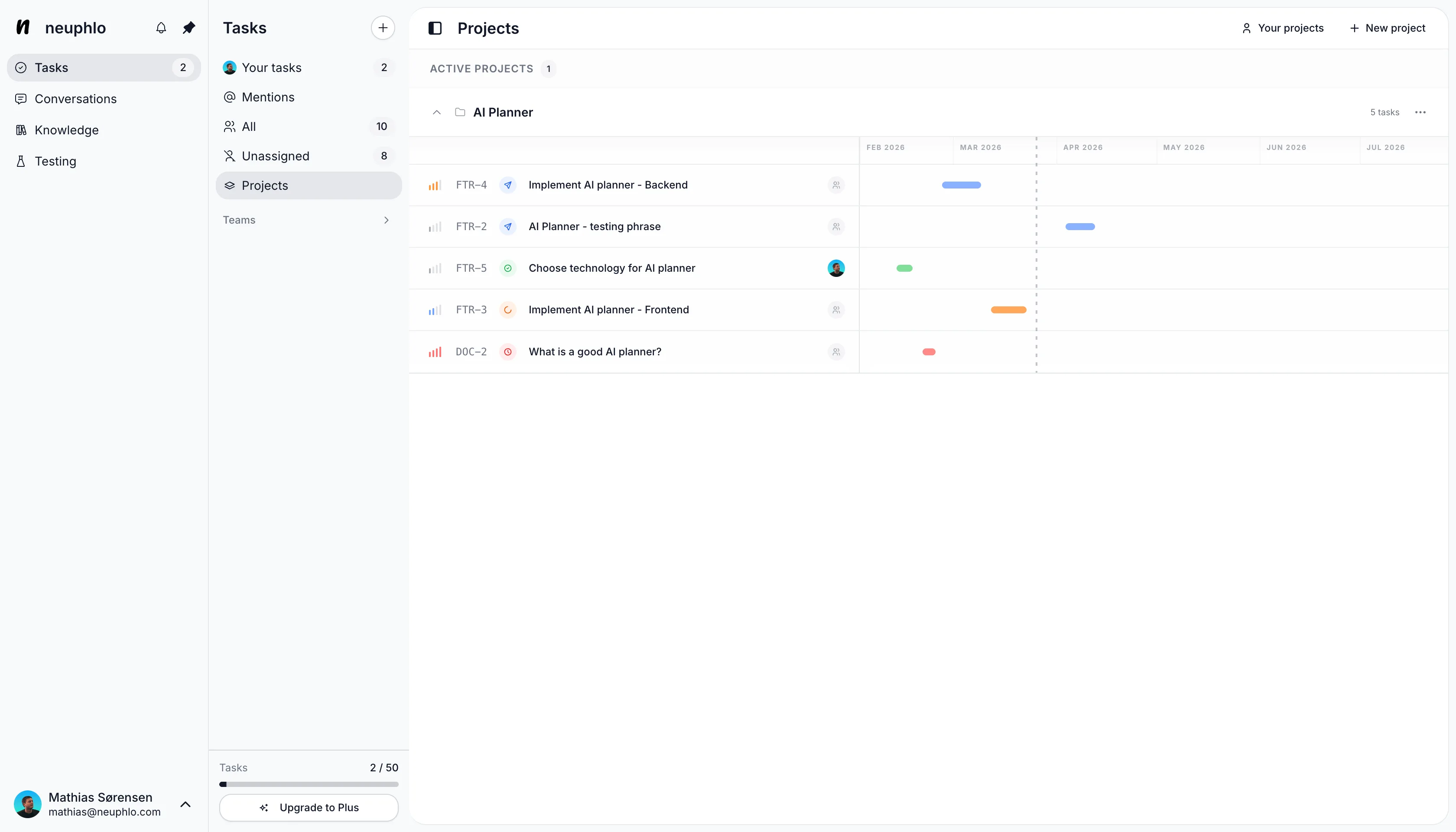The width and height of the screenshot is (1456, 832).
Task: Click the Gantt bar for AI Planner - testing phrase
Action: 1079,226
